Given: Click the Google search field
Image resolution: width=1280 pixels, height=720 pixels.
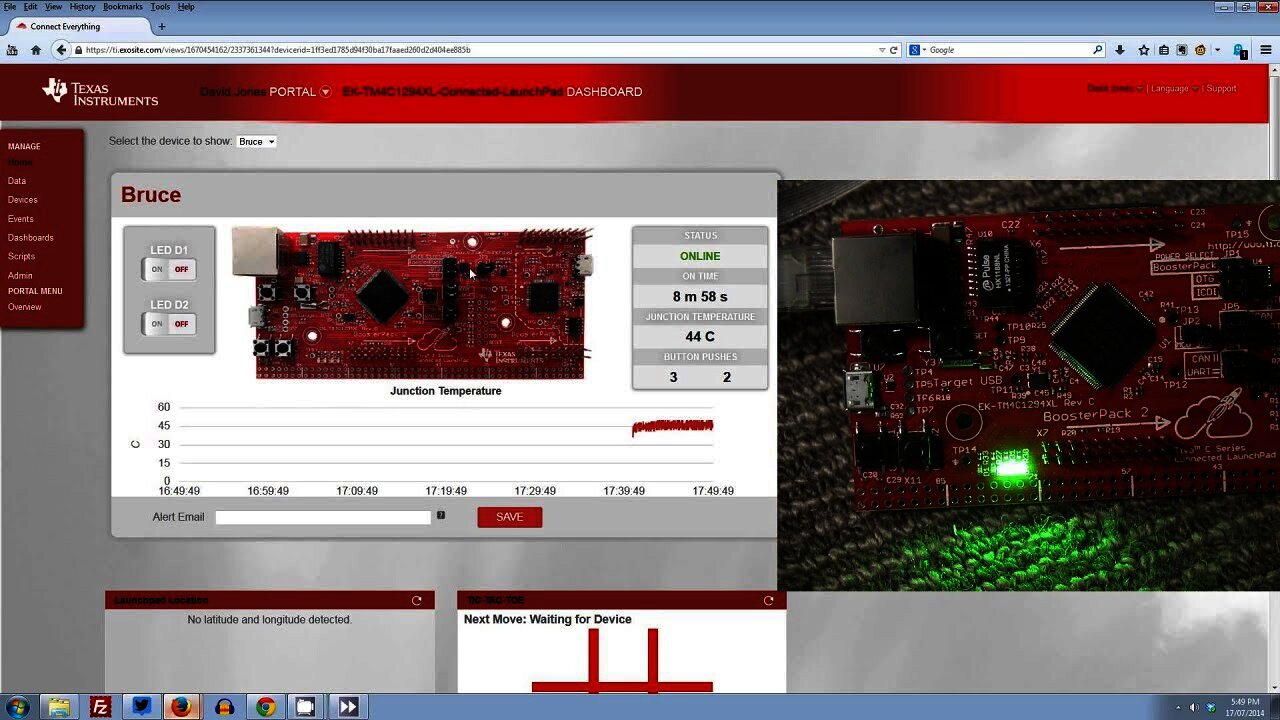Looking at the screenshot, I should tap(1008, 50).
